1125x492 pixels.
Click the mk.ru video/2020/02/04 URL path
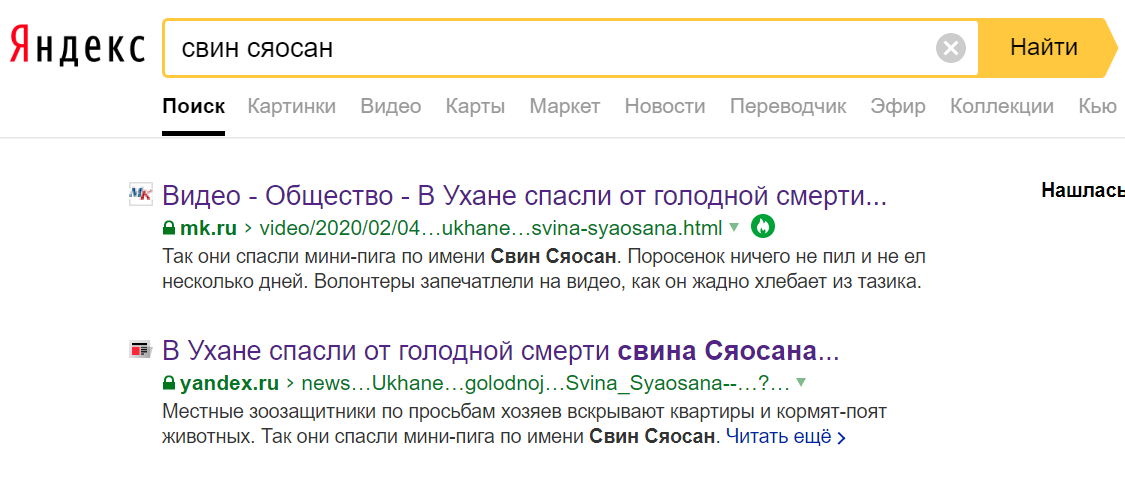[x=490, y=228]
